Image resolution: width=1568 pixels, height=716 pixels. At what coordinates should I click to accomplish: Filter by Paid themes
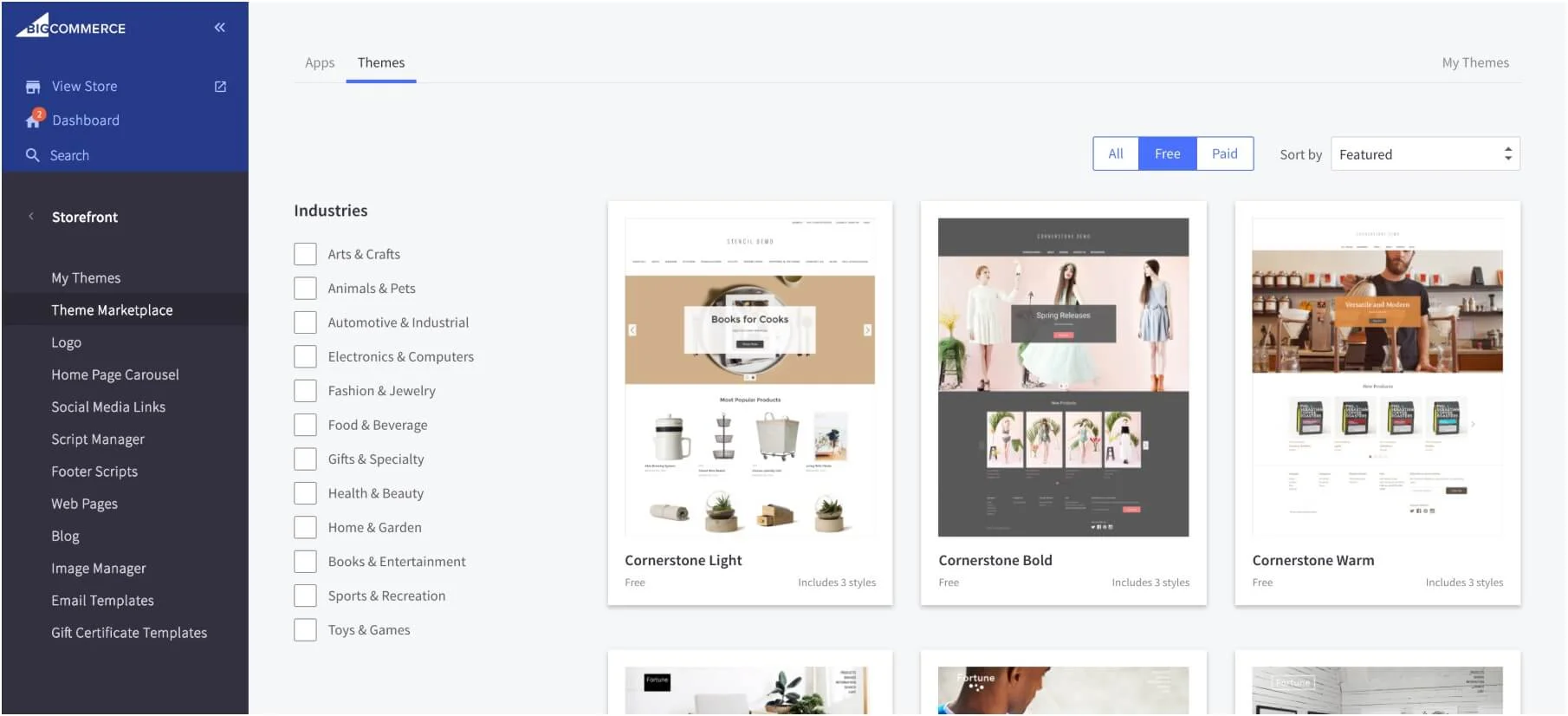click(1225, 153)
